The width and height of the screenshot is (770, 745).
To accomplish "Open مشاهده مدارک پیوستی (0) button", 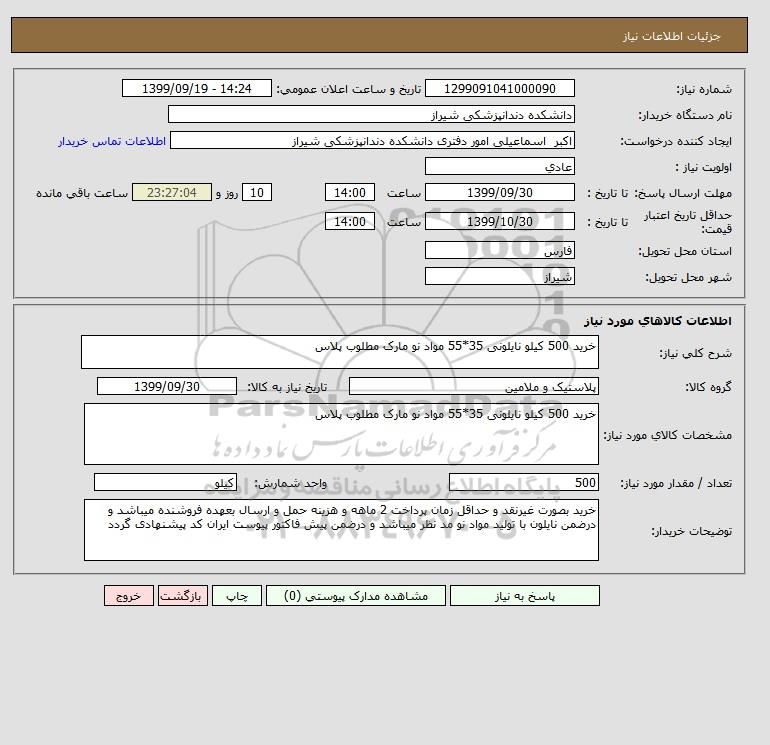I will (356, 596).
